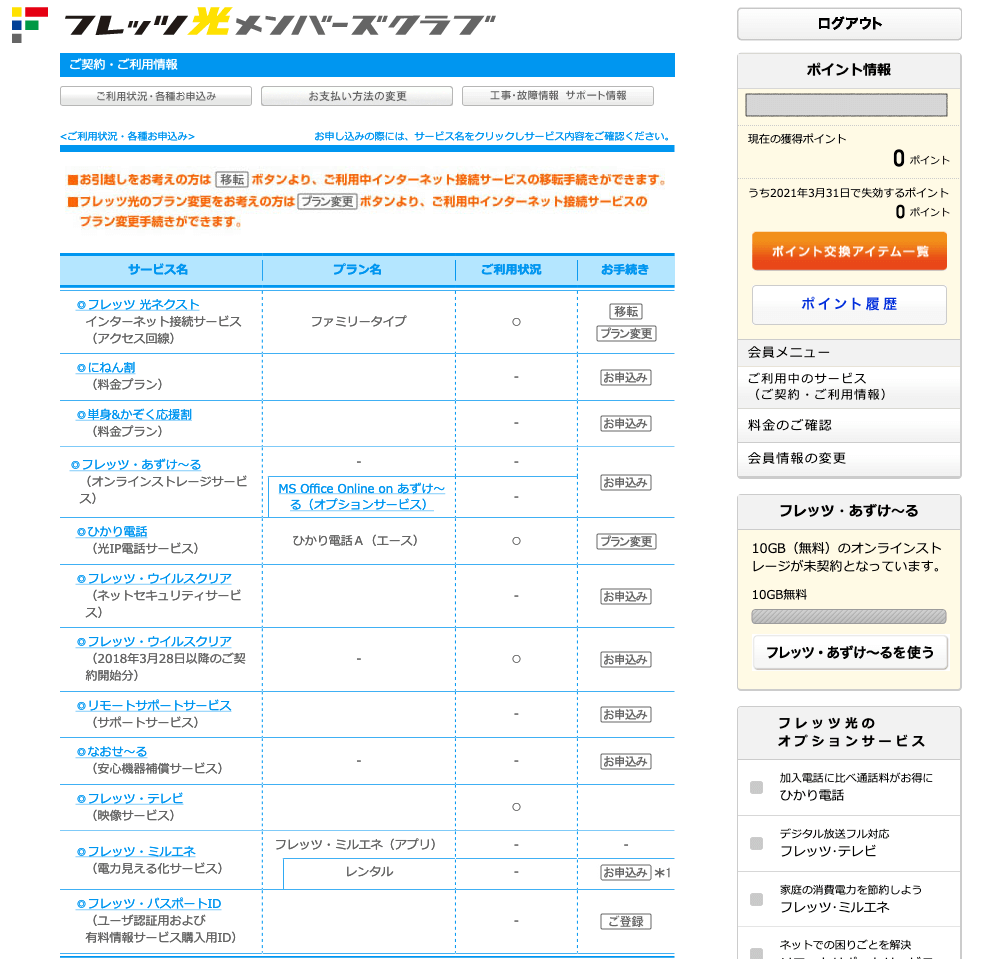
Task: Switch to the お支払い方法の変更 tab
Action: [x=357, y=96]
